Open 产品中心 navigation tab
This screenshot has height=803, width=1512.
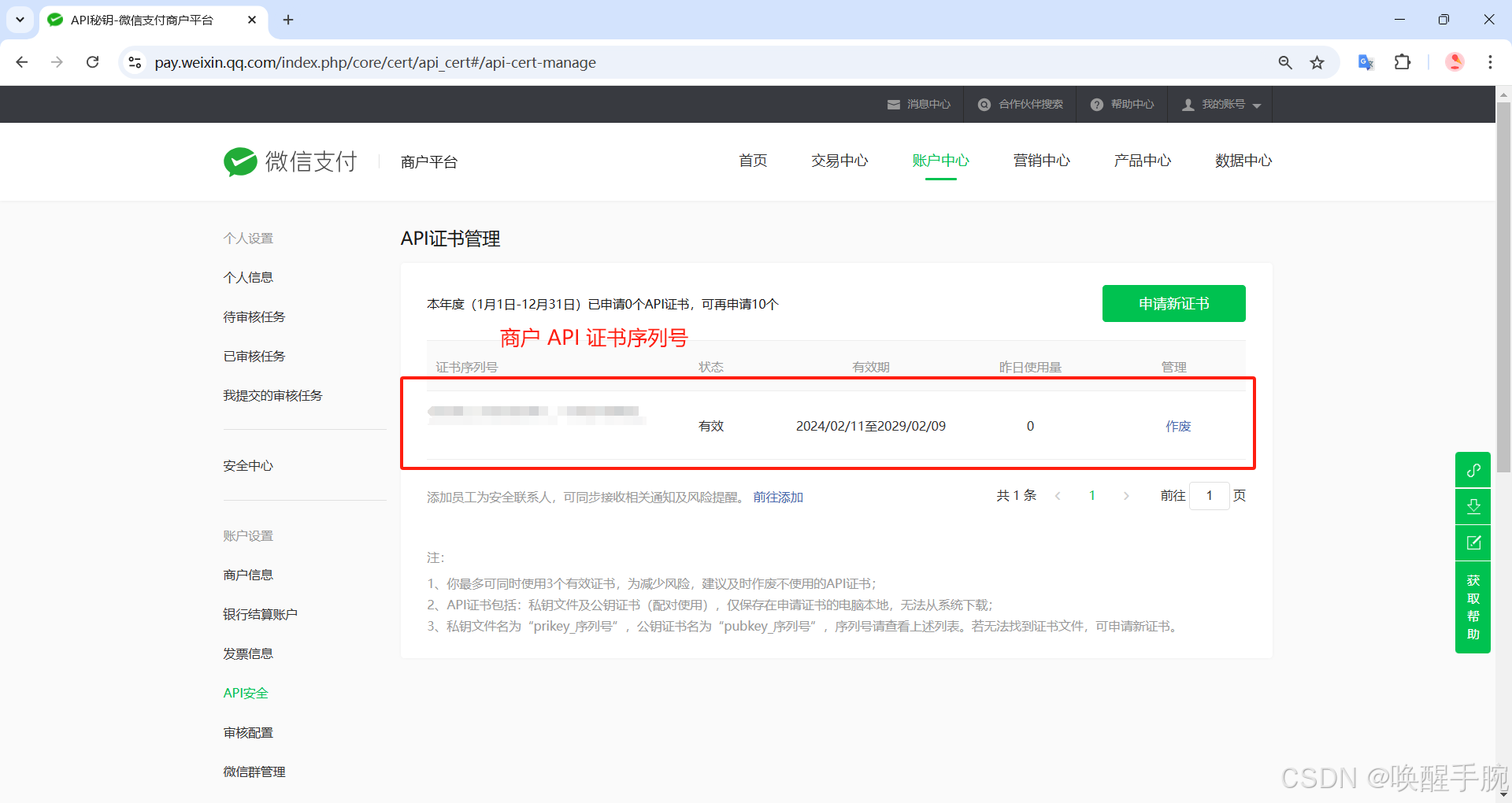click(x=1142, y=161)
